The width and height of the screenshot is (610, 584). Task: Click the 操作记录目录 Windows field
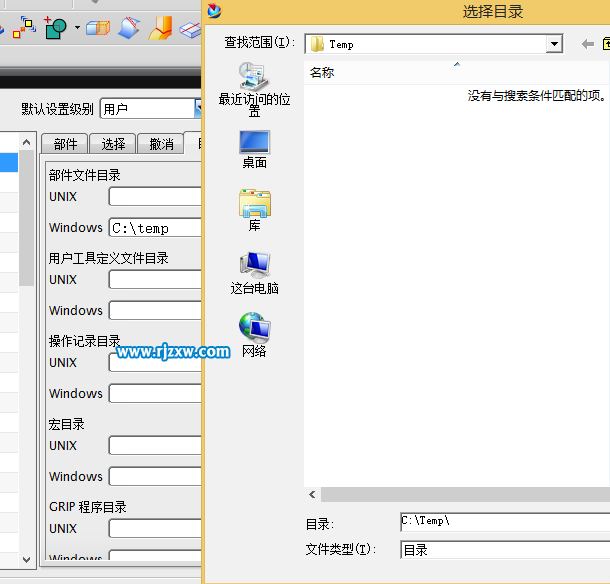[x=155, y=393]
